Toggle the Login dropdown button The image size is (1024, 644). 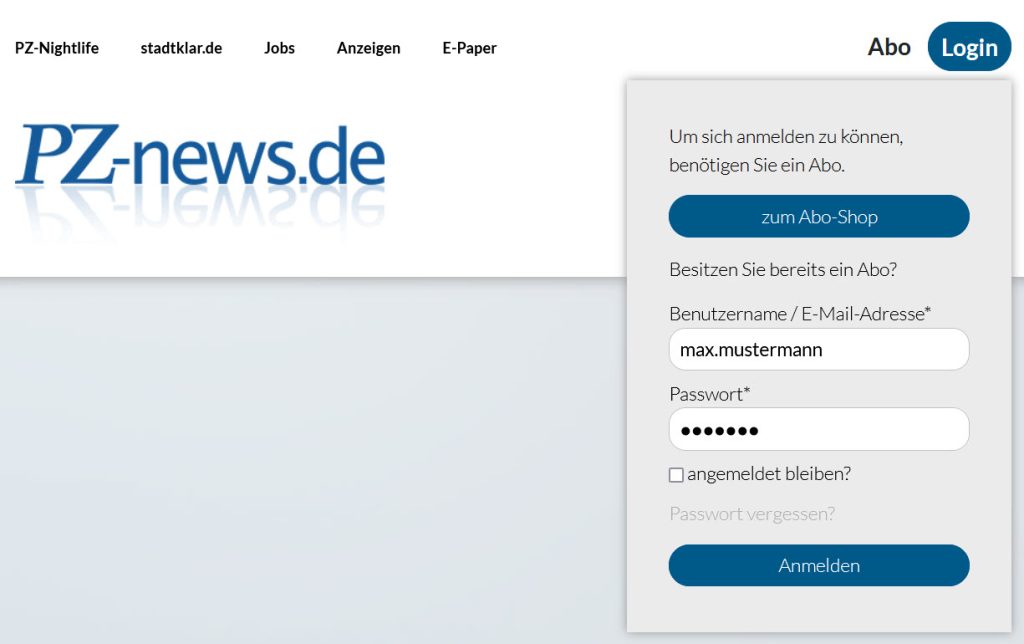pyautogui.click(x=969, y=47)
